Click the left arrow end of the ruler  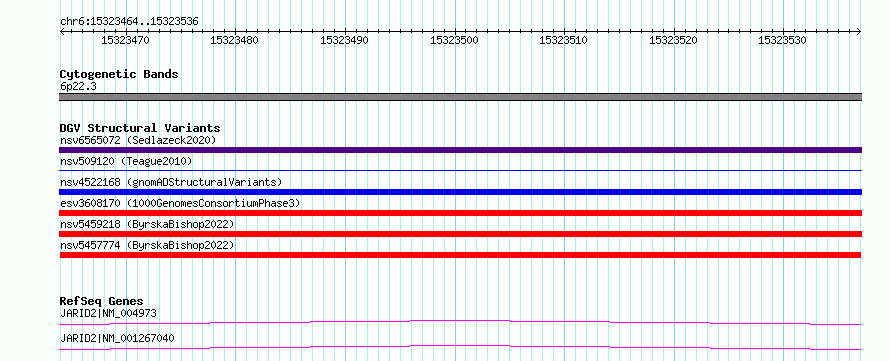[62, 32]
